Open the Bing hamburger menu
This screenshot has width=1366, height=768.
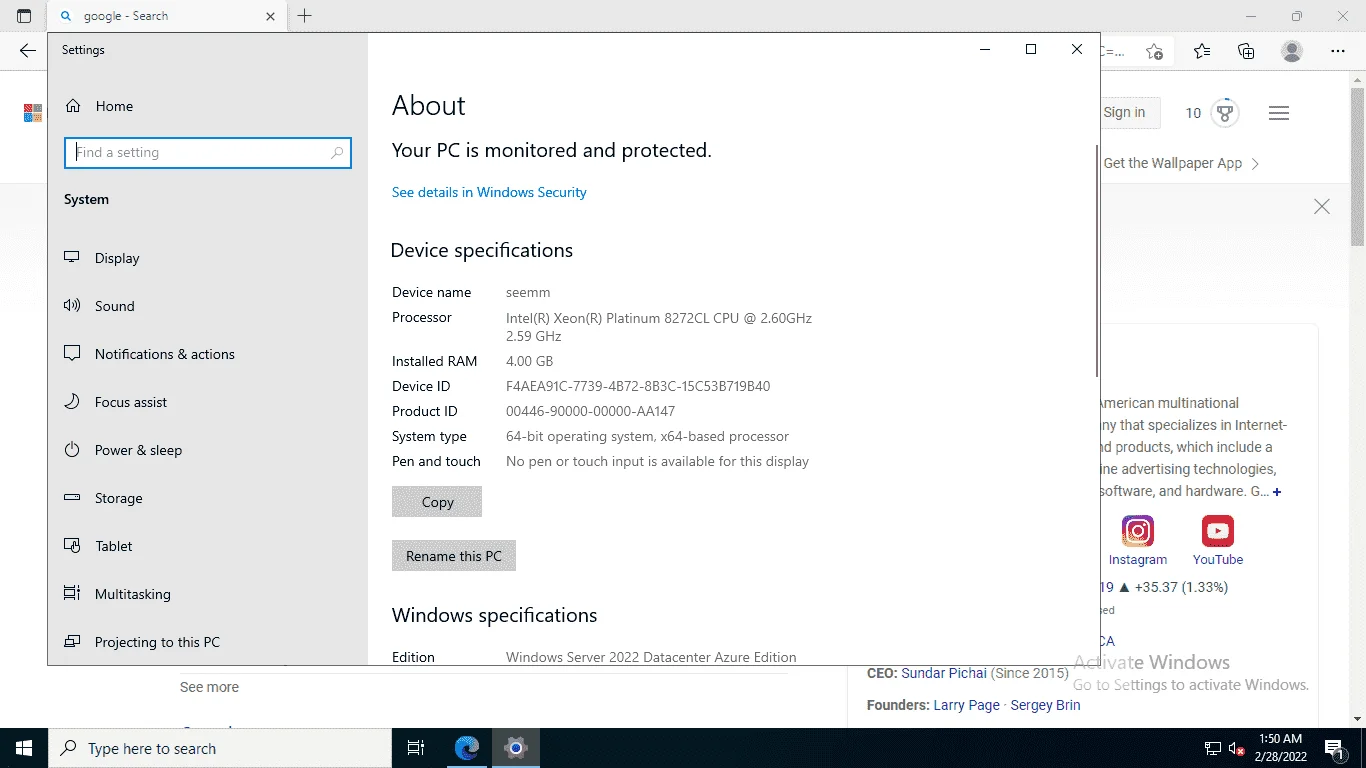(x=1279, y=113)
